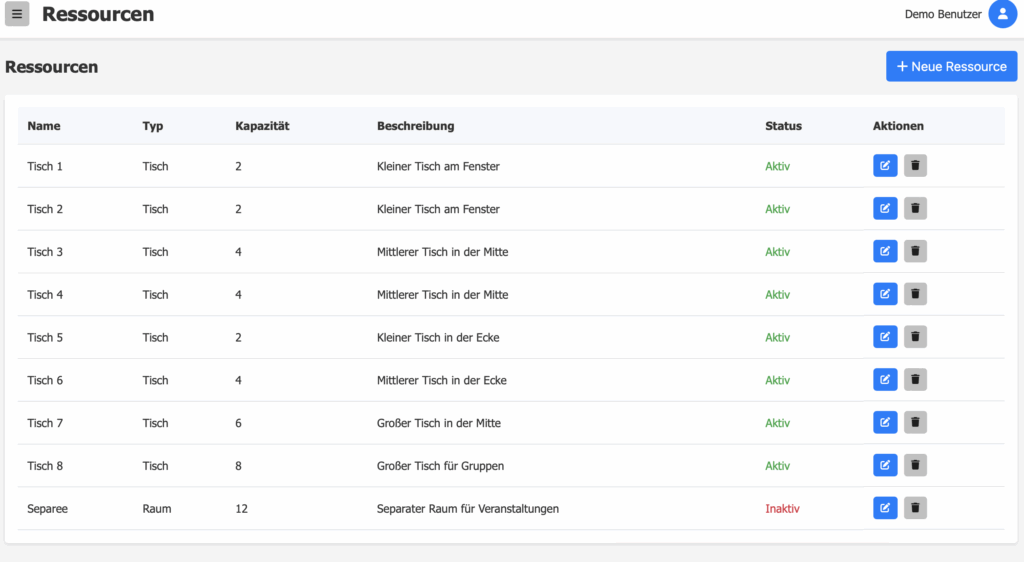Delete the Tisch 2 resource
Viewport: 1024px width, 562px height.
click(915, 209)
